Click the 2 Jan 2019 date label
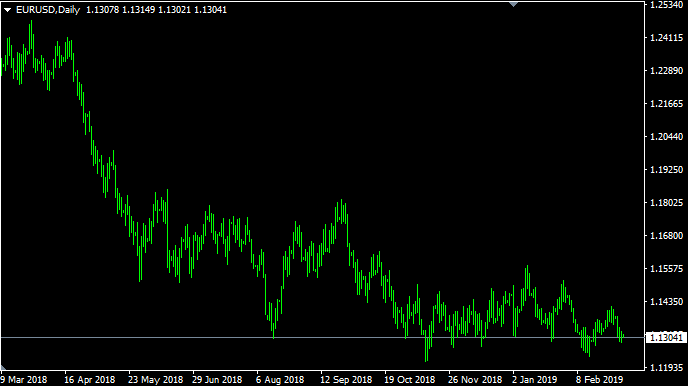 pyautogui.click(x=534, y=379)
